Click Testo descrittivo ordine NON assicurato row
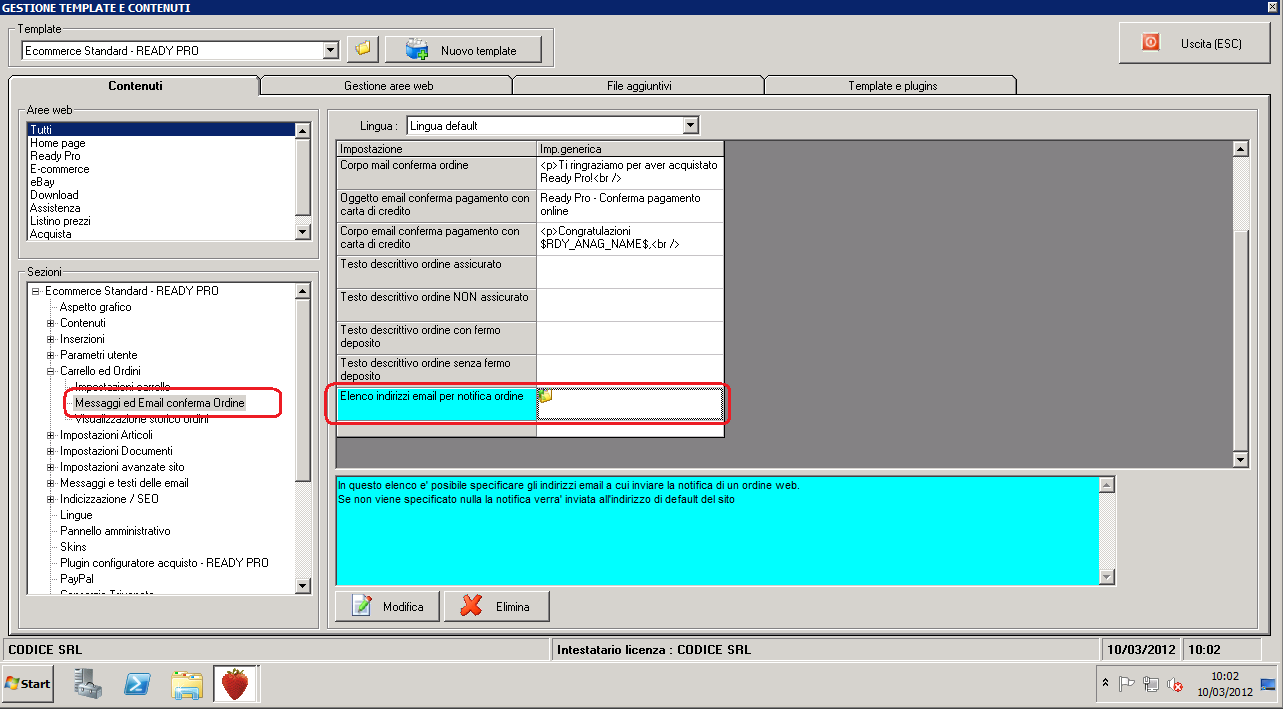Viewport: 1283px width, 709px height. (530, 305)
